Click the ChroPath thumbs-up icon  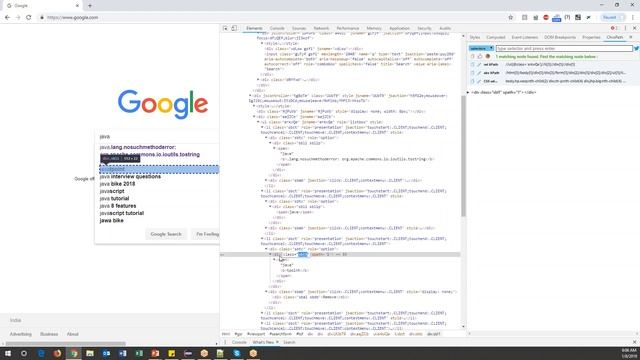click(x=480, y=56)
